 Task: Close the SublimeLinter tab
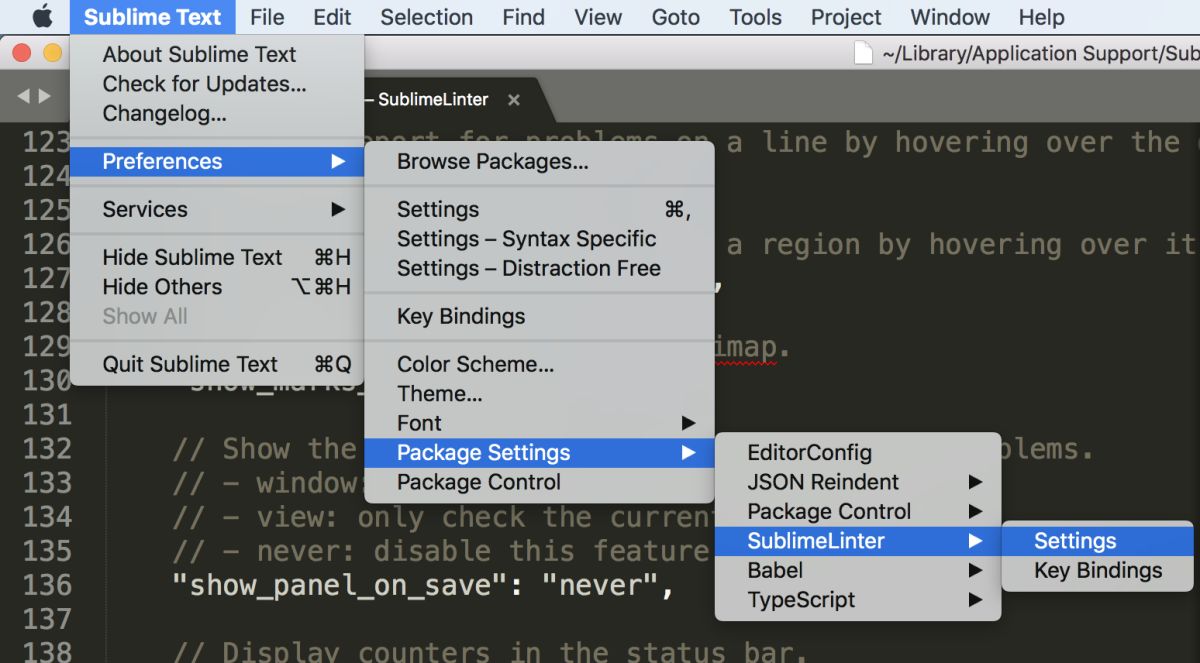(513, 100)
